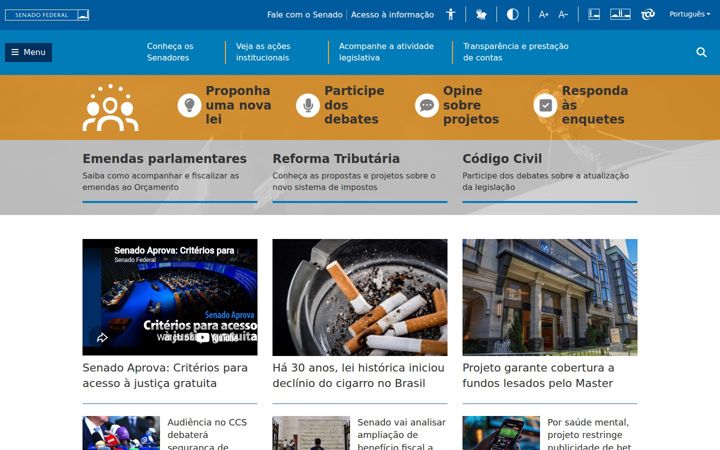Screen dimensions: 720x450
Task: Click the Senado Federal logo
Action: point(47,15)
